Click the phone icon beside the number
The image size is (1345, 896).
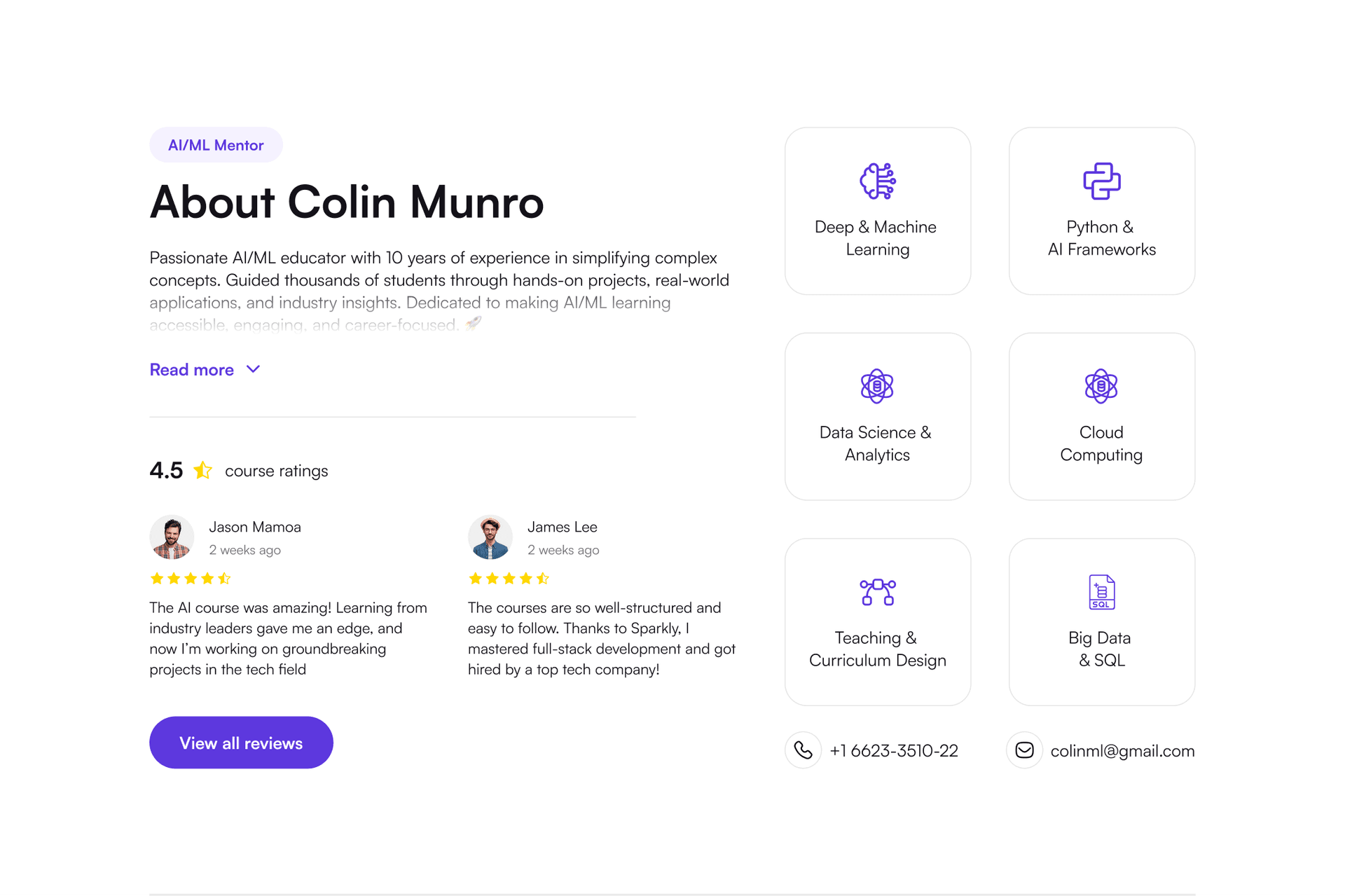(x=803, y=750)
